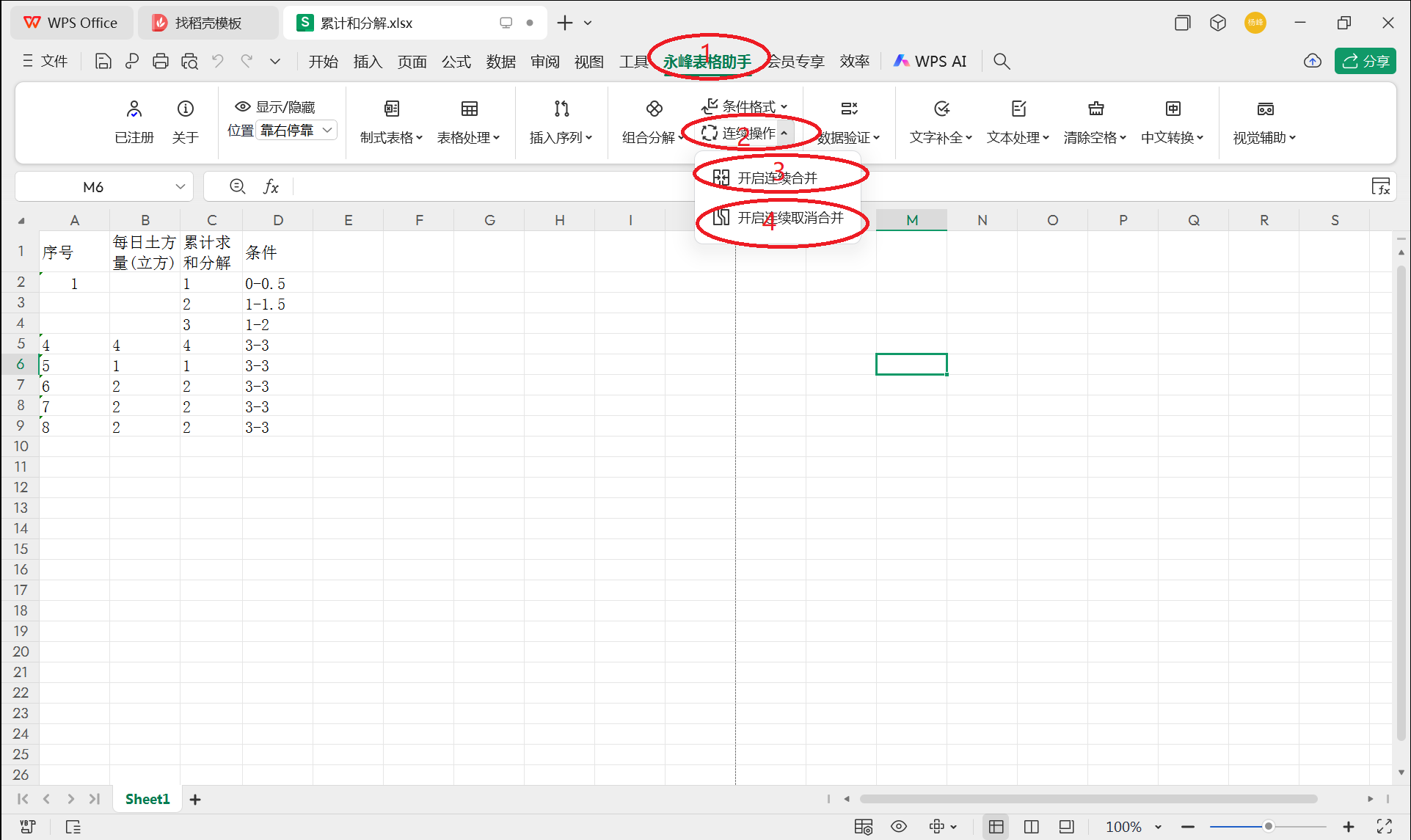
Task: Click the 分享 button
Action: tap(1365, 61)
